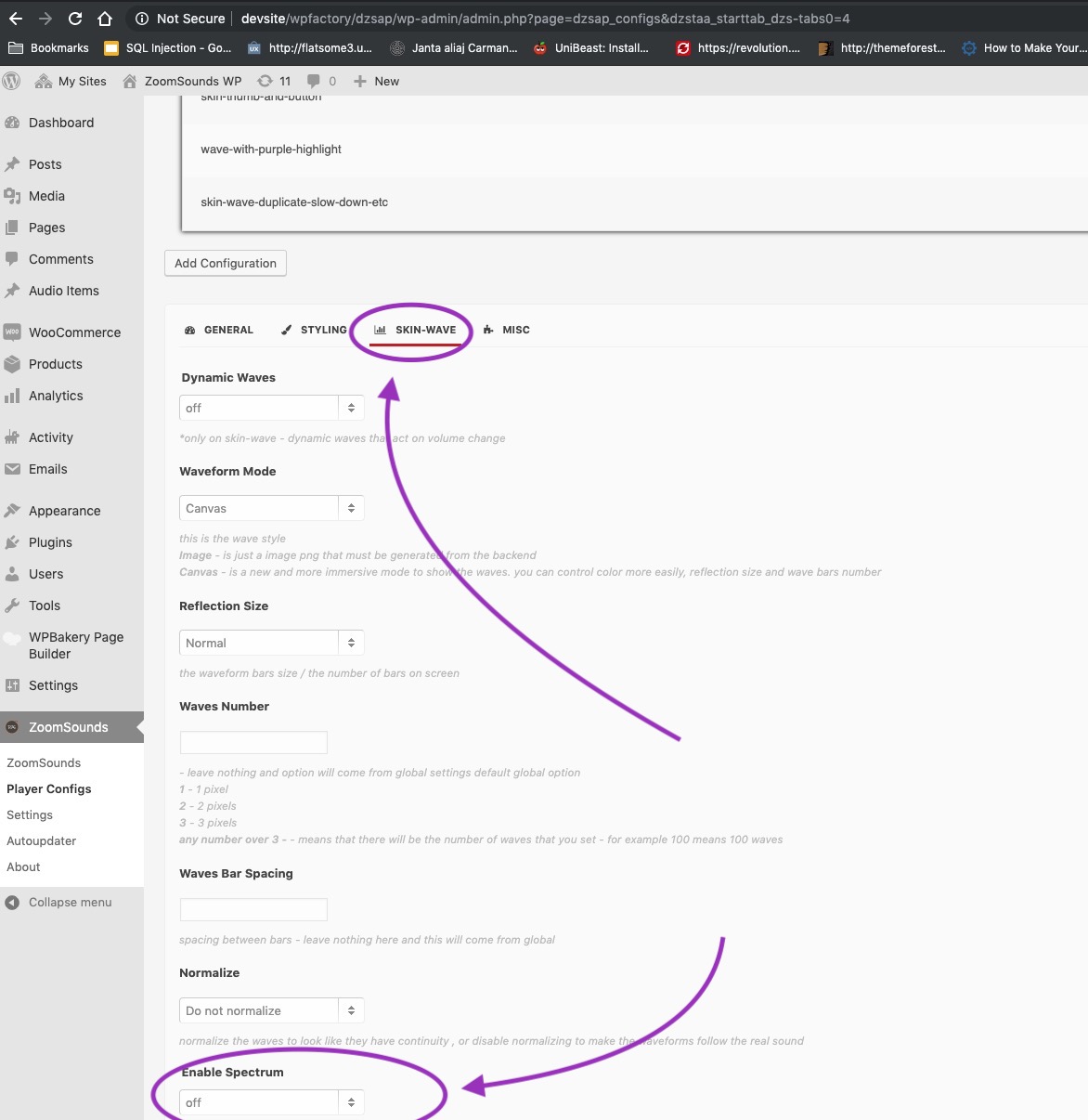Go to the browser home page icon
The image size is (1088, 1120).
(105, 19)
